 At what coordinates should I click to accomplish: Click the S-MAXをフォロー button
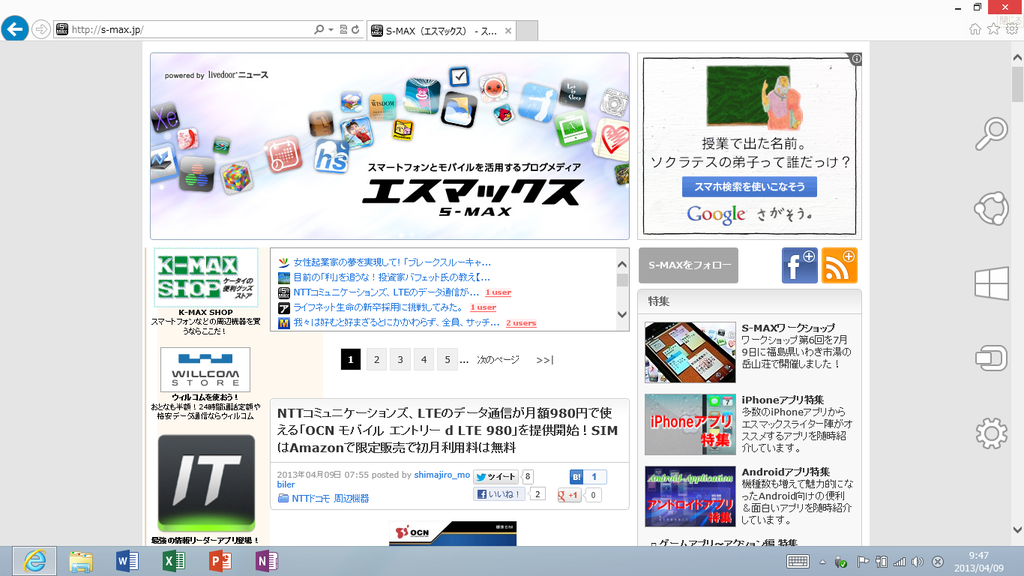pos(688,265)
